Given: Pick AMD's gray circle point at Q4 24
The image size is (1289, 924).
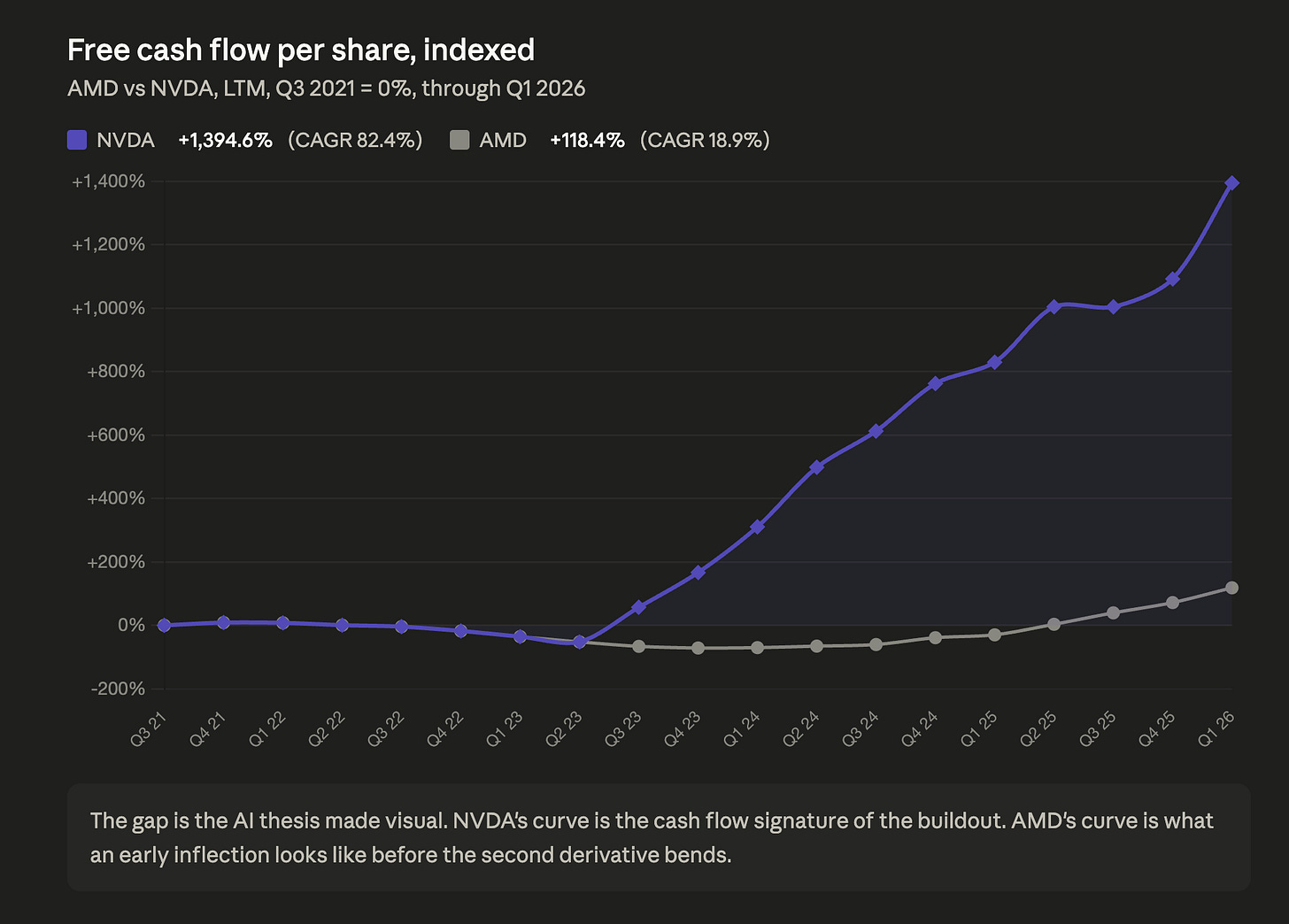Looking at the screenshot, I should (936, 637).
